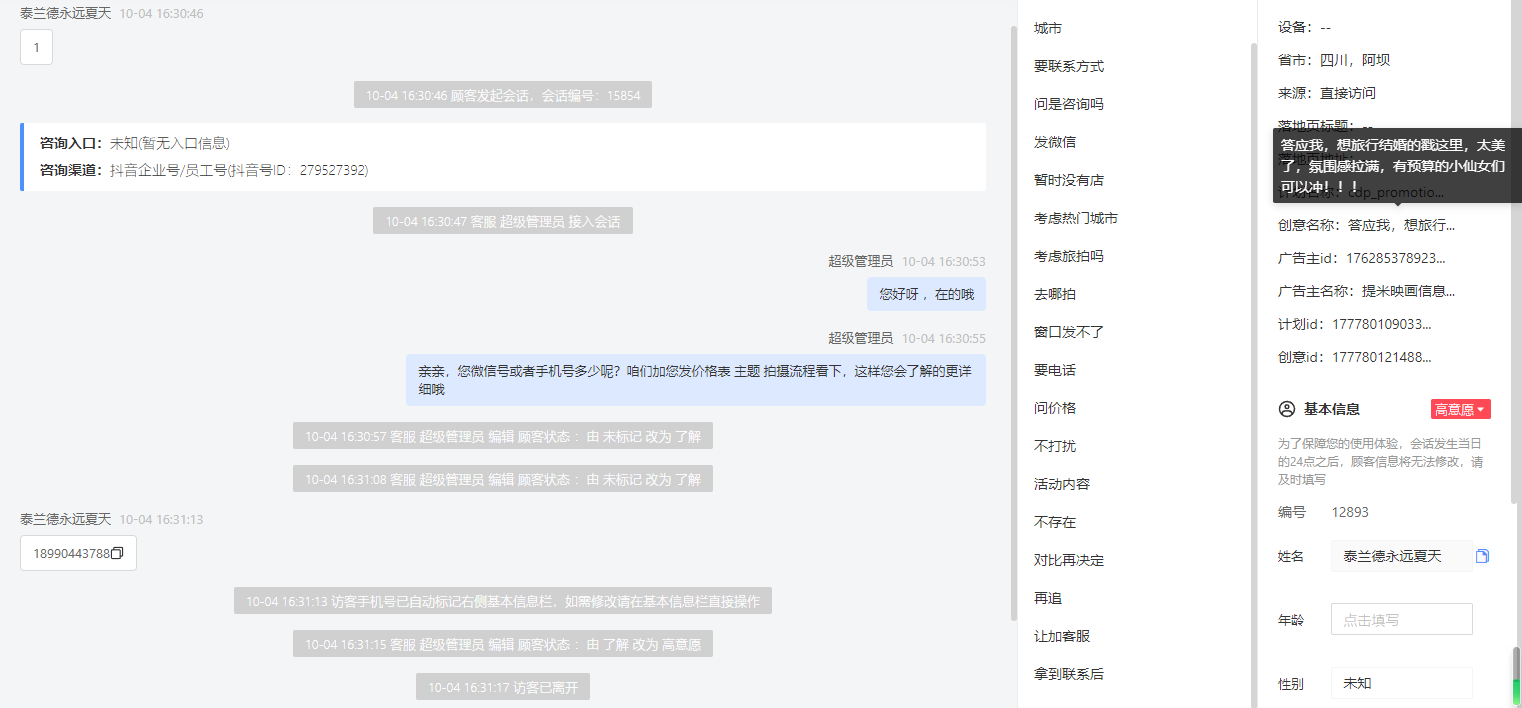The image size is (1522, 708).
Task: Click the 咨询渠道 抖音企业号 info line
Action: 204,170
